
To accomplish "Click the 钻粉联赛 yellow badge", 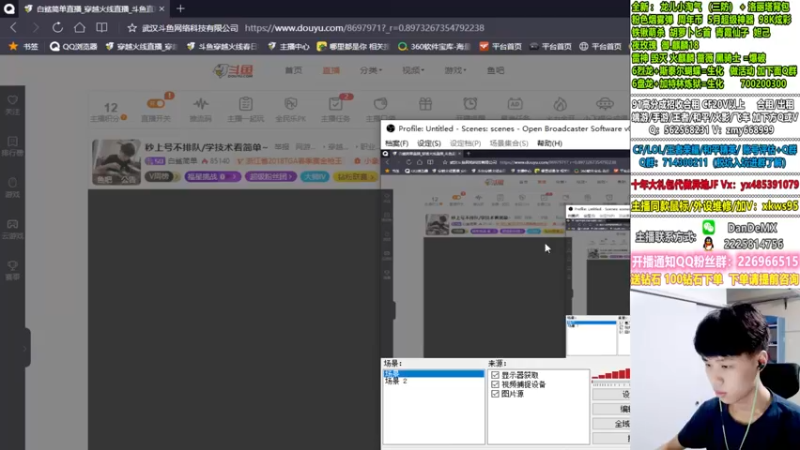I will (x=355, y=177).
